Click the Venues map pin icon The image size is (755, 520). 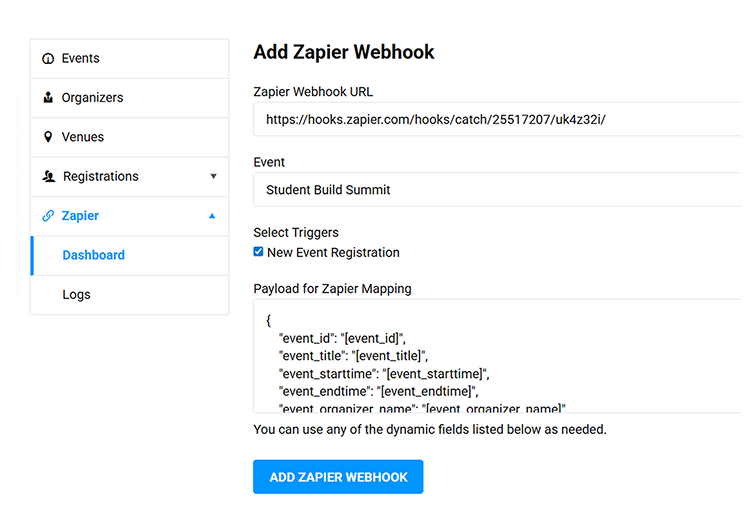tap(48, 137)
